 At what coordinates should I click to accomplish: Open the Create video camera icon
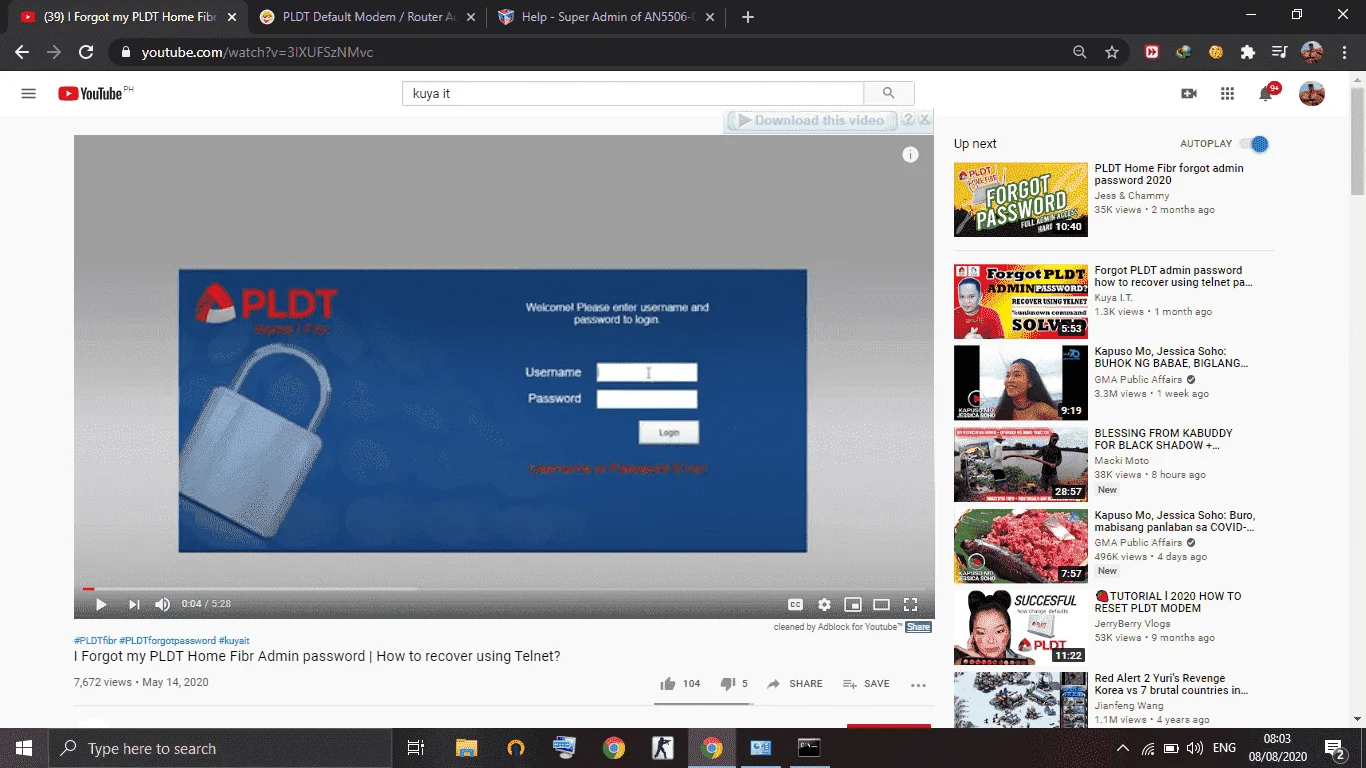[x=1189, y=93]
